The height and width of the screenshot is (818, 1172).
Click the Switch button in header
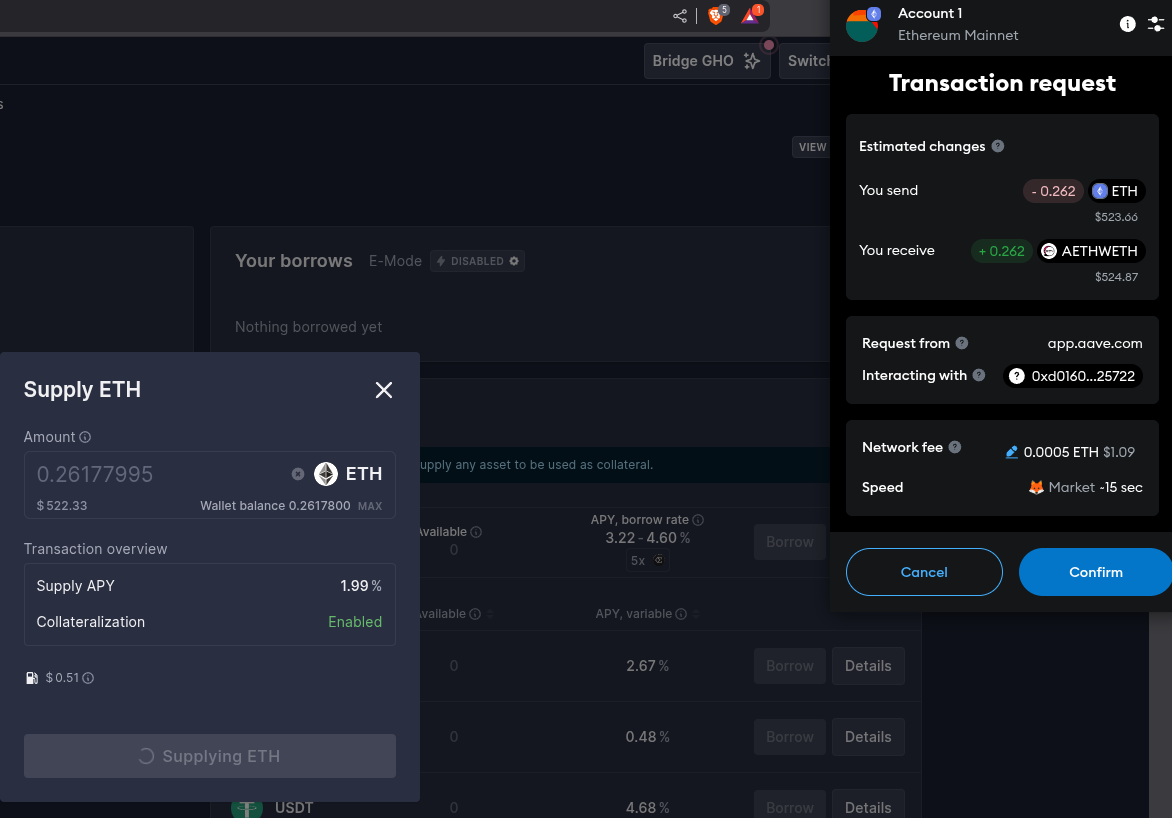804,61
